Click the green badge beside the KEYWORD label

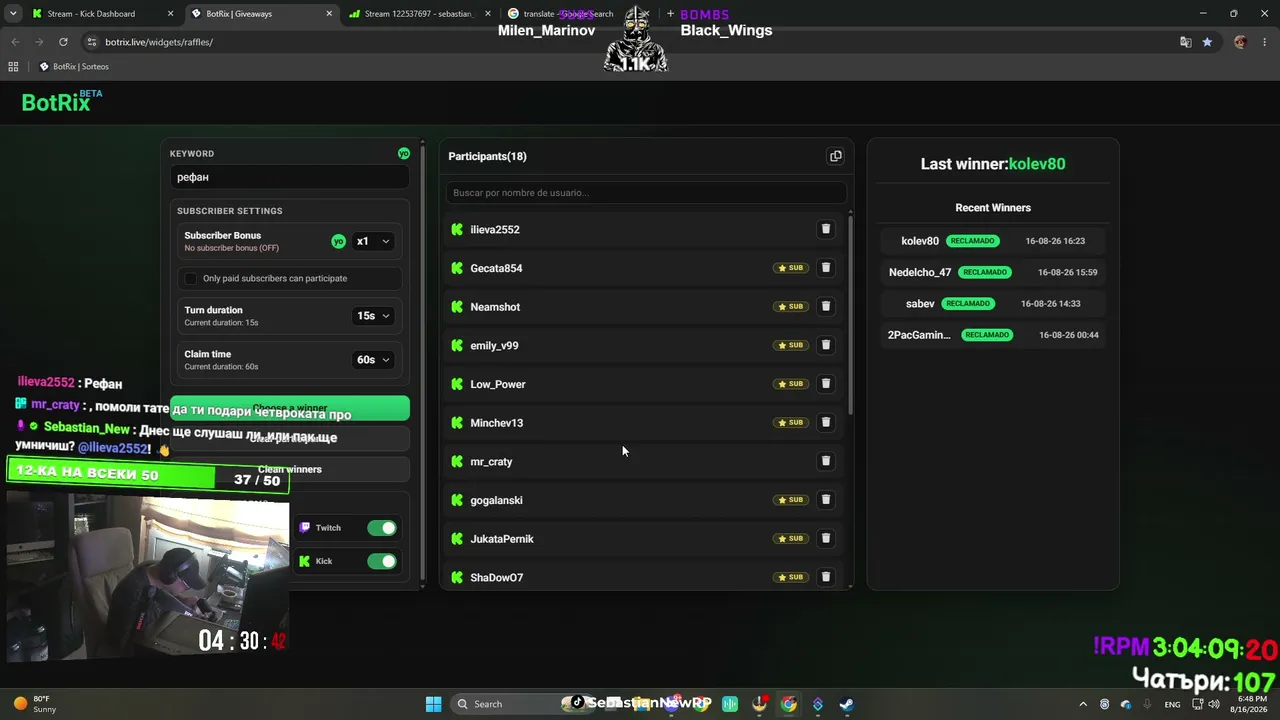[x=404, y=153]
